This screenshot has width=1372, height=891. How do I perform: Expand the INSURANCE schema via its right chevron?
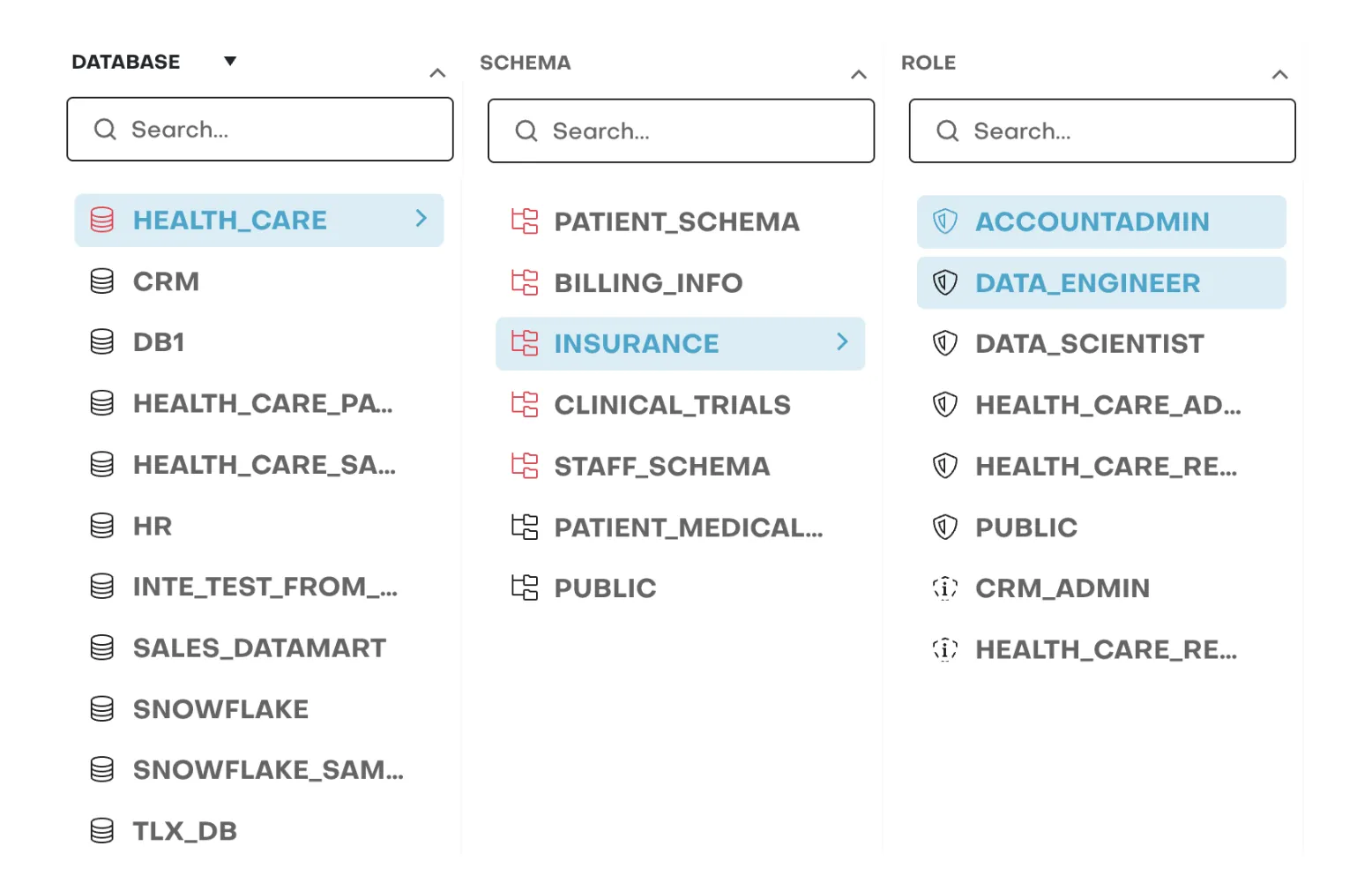point(840,343)
